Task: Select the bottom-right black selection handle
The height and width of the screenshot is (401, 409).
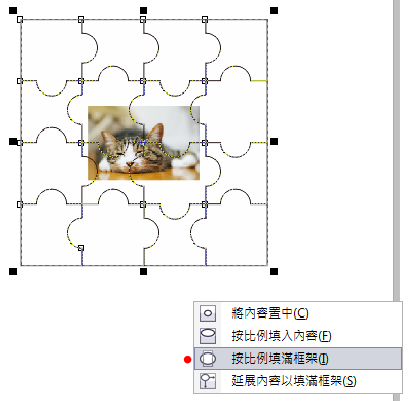Action: pos(274,272)
